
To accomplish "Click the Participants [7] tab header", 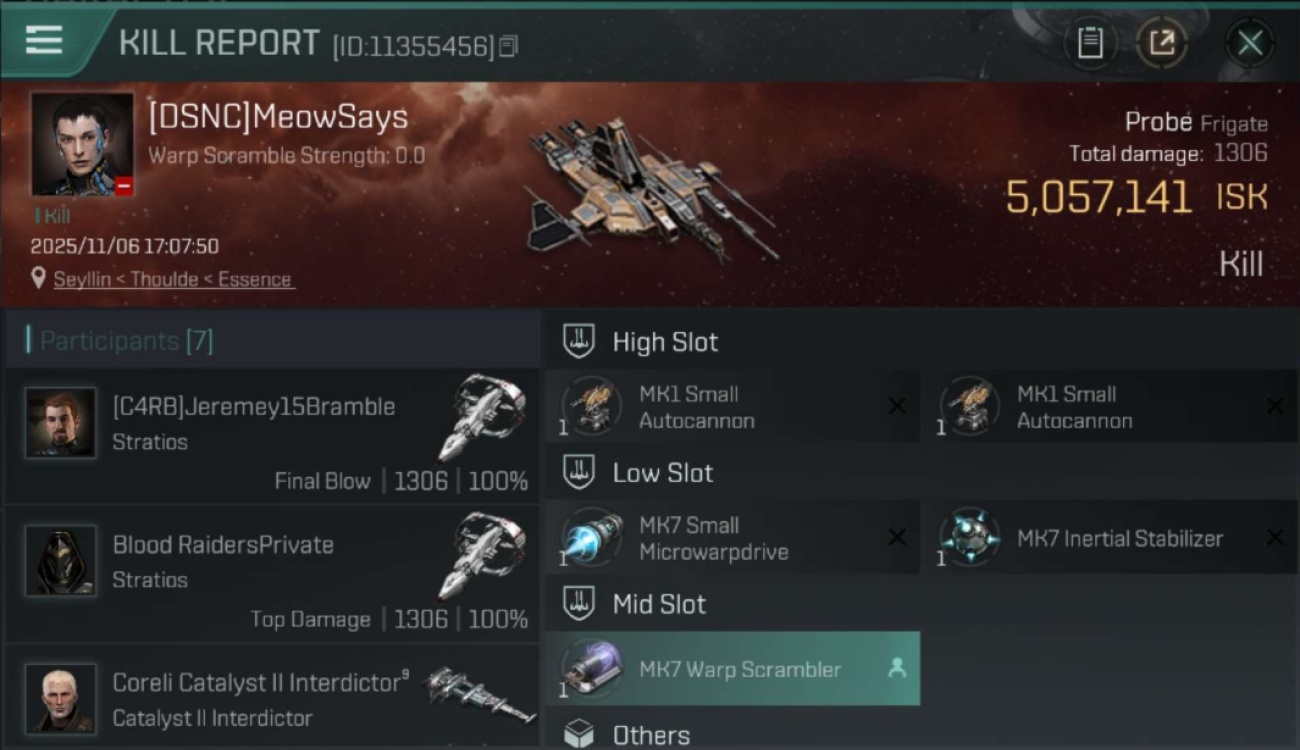I will point(126,341).
